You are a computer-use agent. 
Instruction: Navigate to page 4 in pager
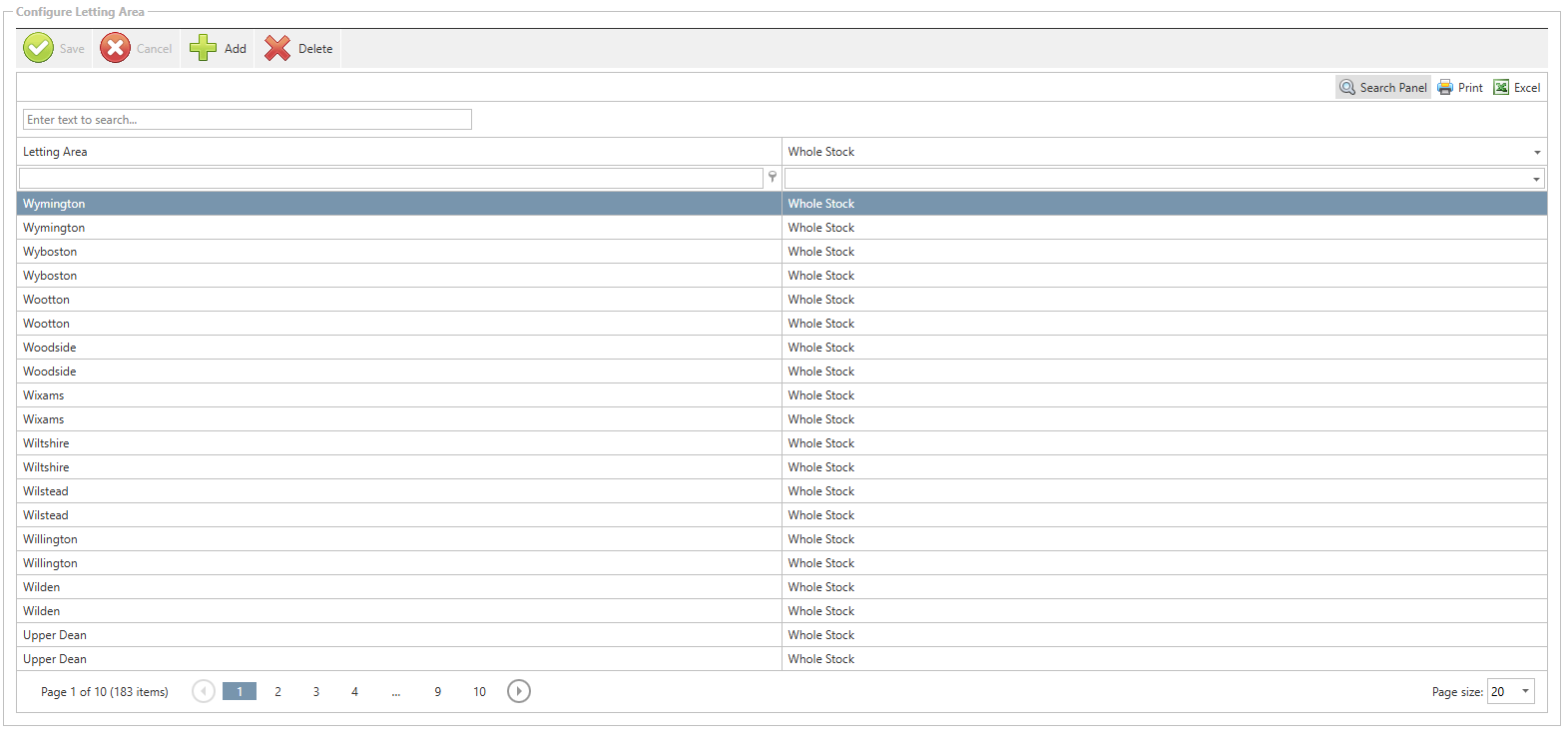pos(354,691)
